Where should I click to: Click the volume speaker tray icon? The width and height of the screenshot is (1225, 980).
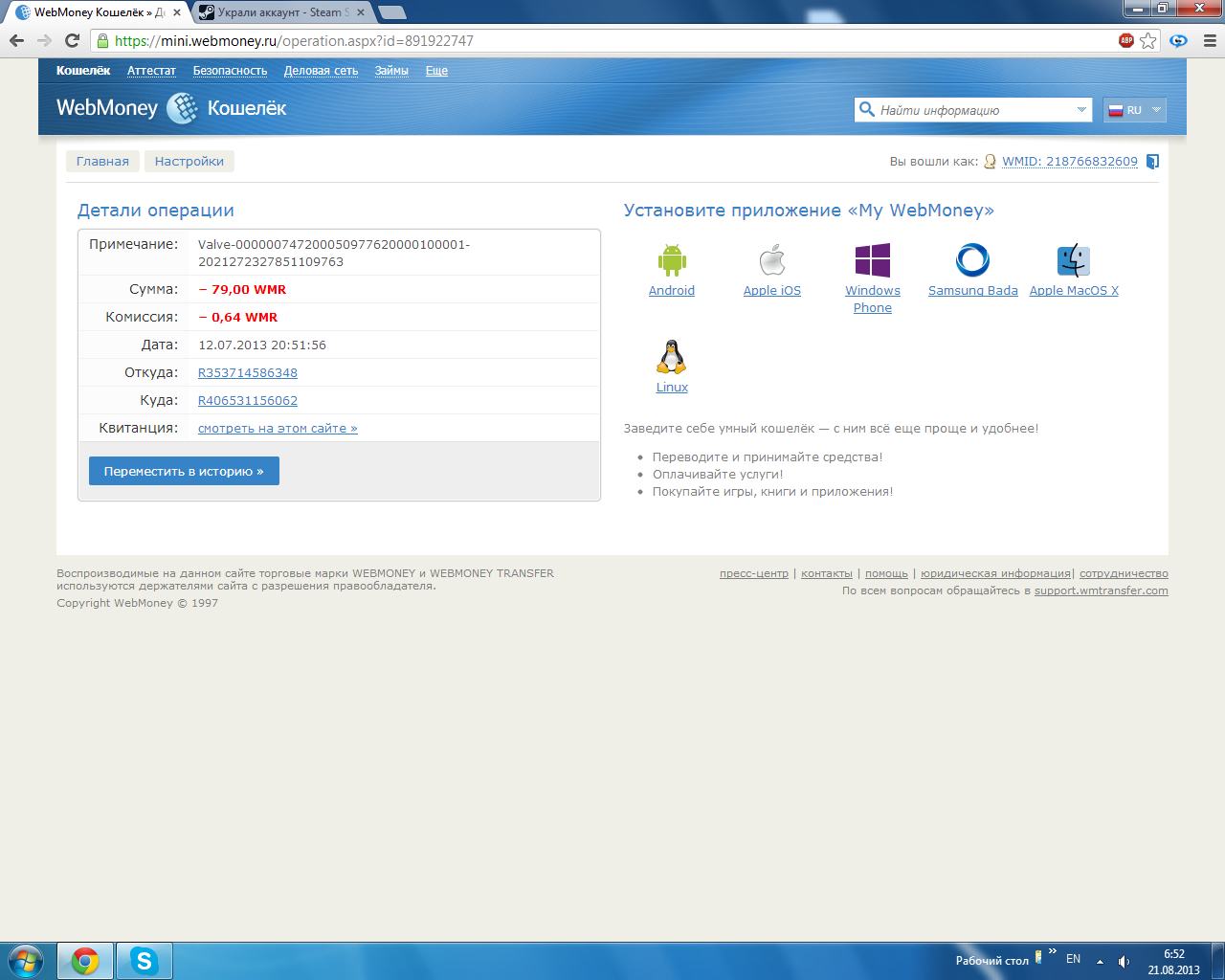(x=1124, y=961)
